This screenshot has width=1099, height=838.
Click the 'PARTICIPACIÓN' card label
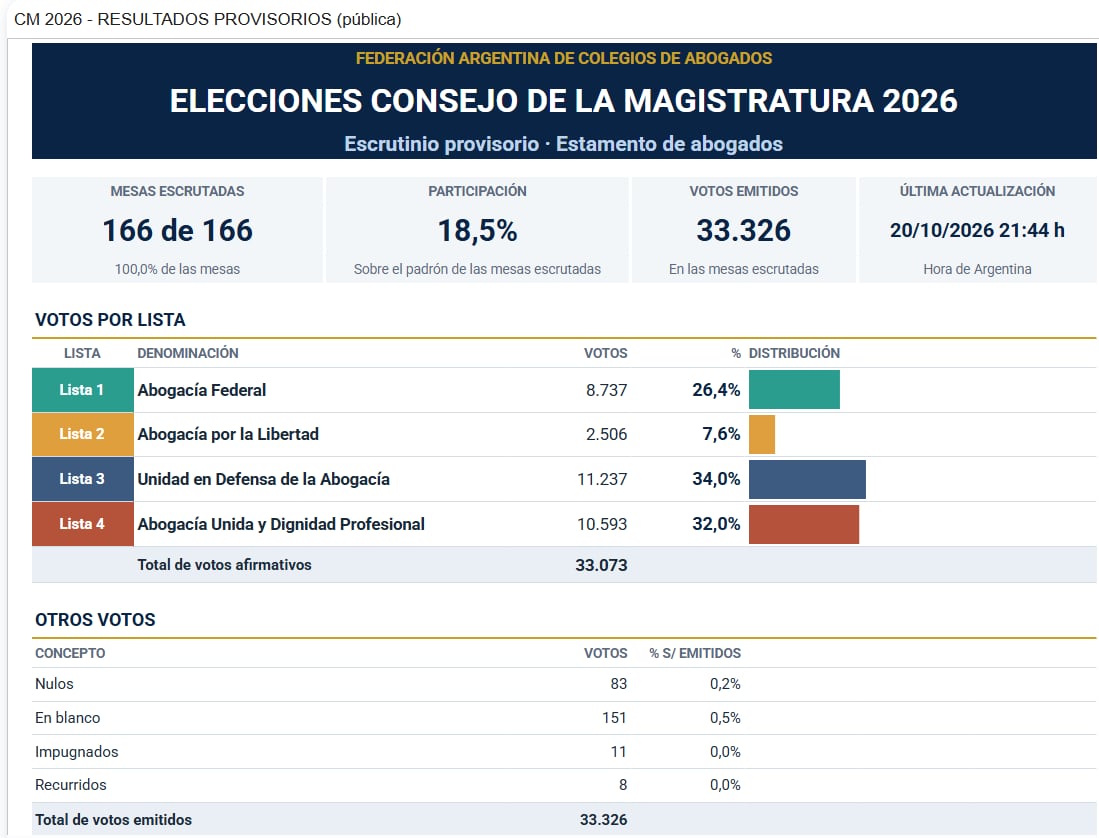(x=477, y=191)
